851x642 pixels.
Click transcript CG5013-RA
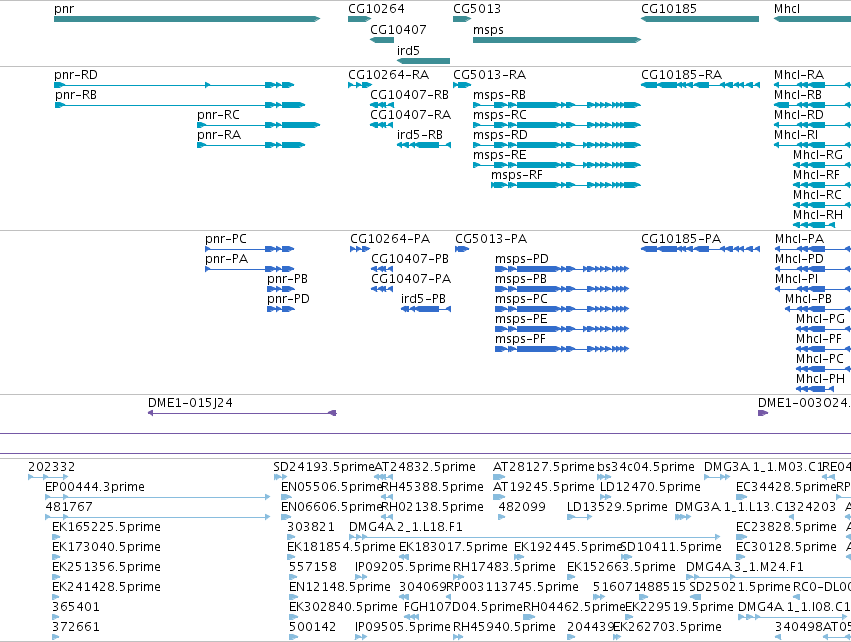pyautogui.click(x=462, y=85)
